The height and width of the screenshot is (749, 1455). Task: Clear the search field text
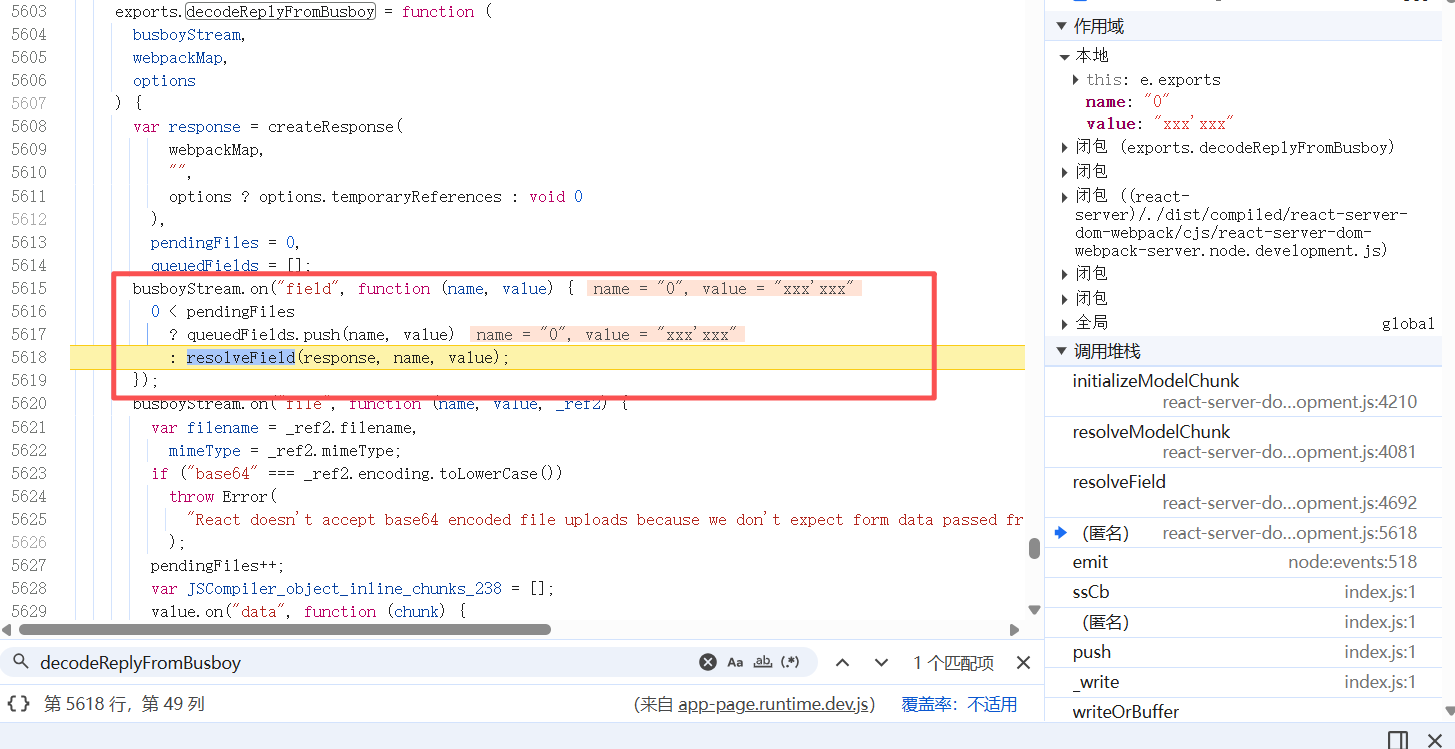coord(707,662)
